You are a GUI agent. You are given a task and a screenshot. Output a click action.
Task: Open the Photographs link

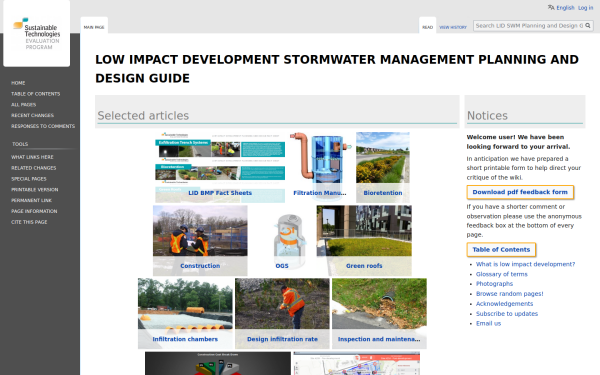[x=494, y=284]
